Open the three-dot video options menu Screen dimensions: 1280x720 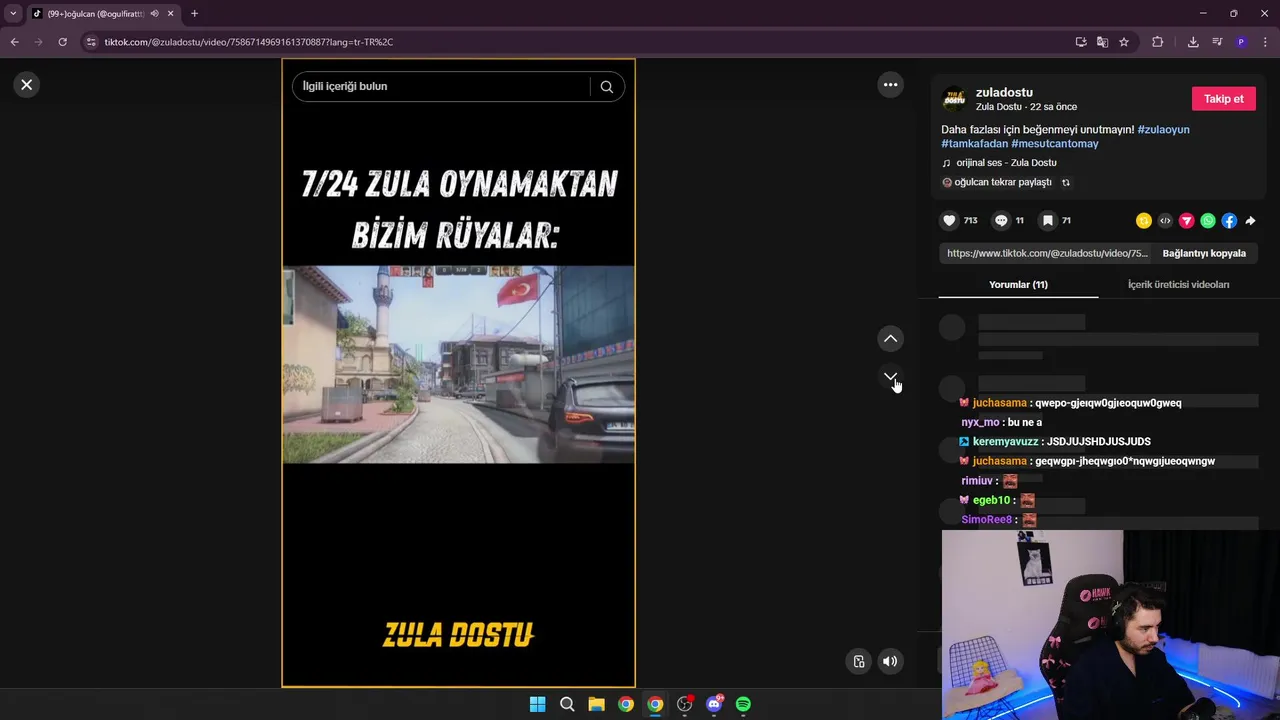pyautogui.click(x=890, y=85)
